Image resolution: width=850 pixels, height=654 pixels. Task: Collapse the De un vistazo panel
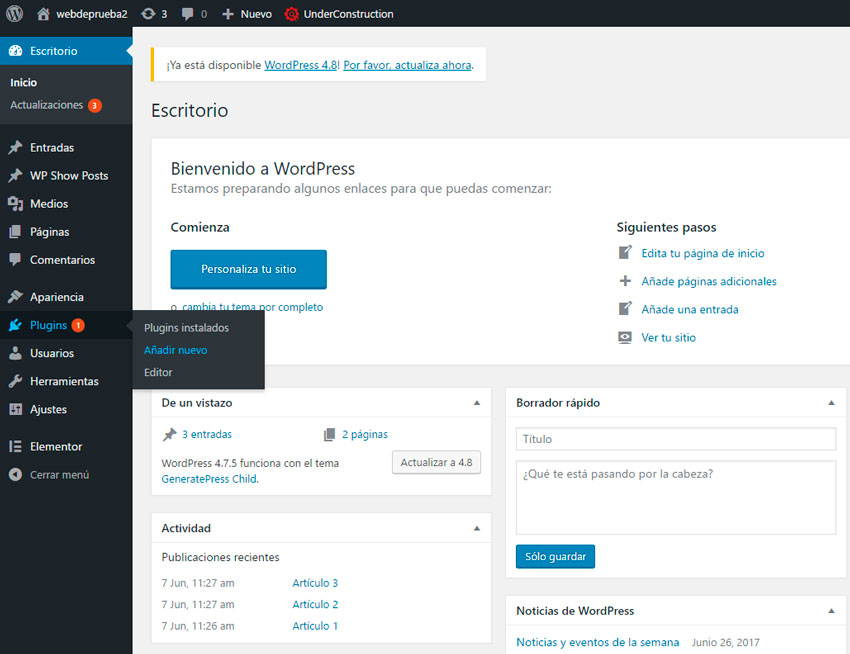(x=477, y=402)
